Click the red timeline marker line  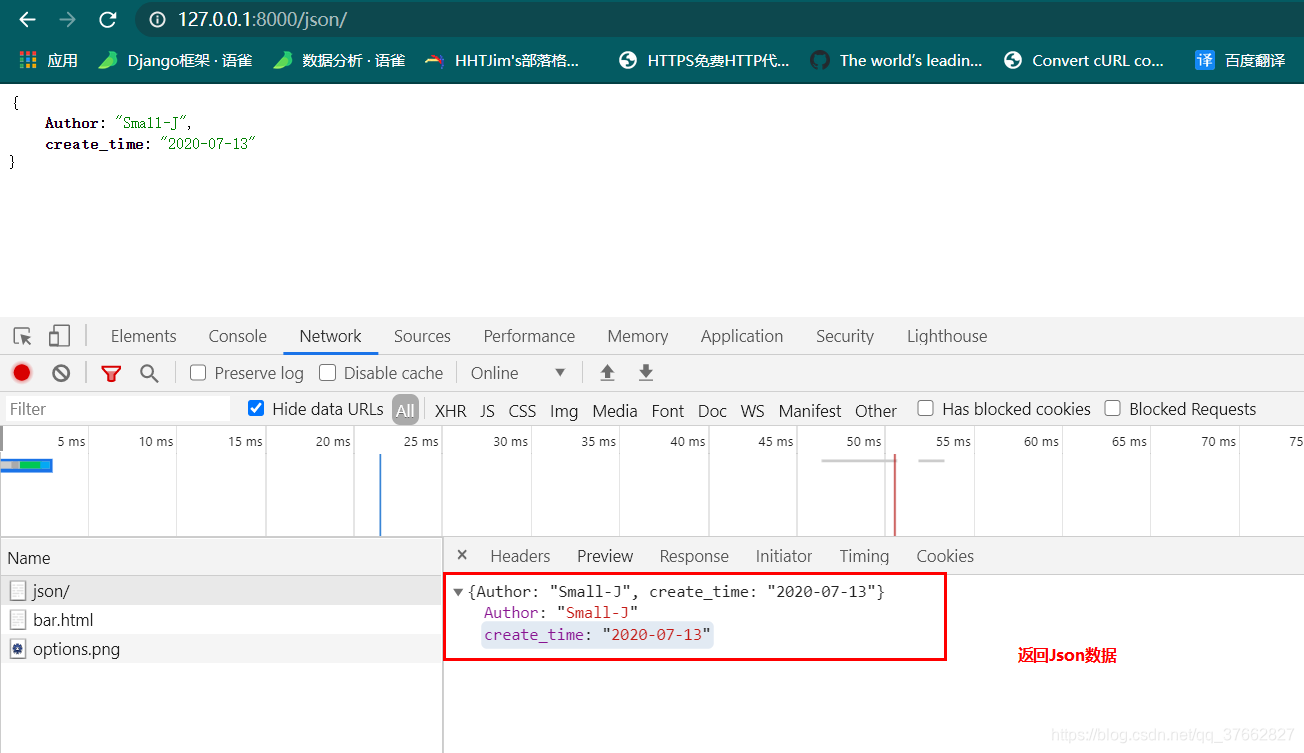[x=895, y=495]
